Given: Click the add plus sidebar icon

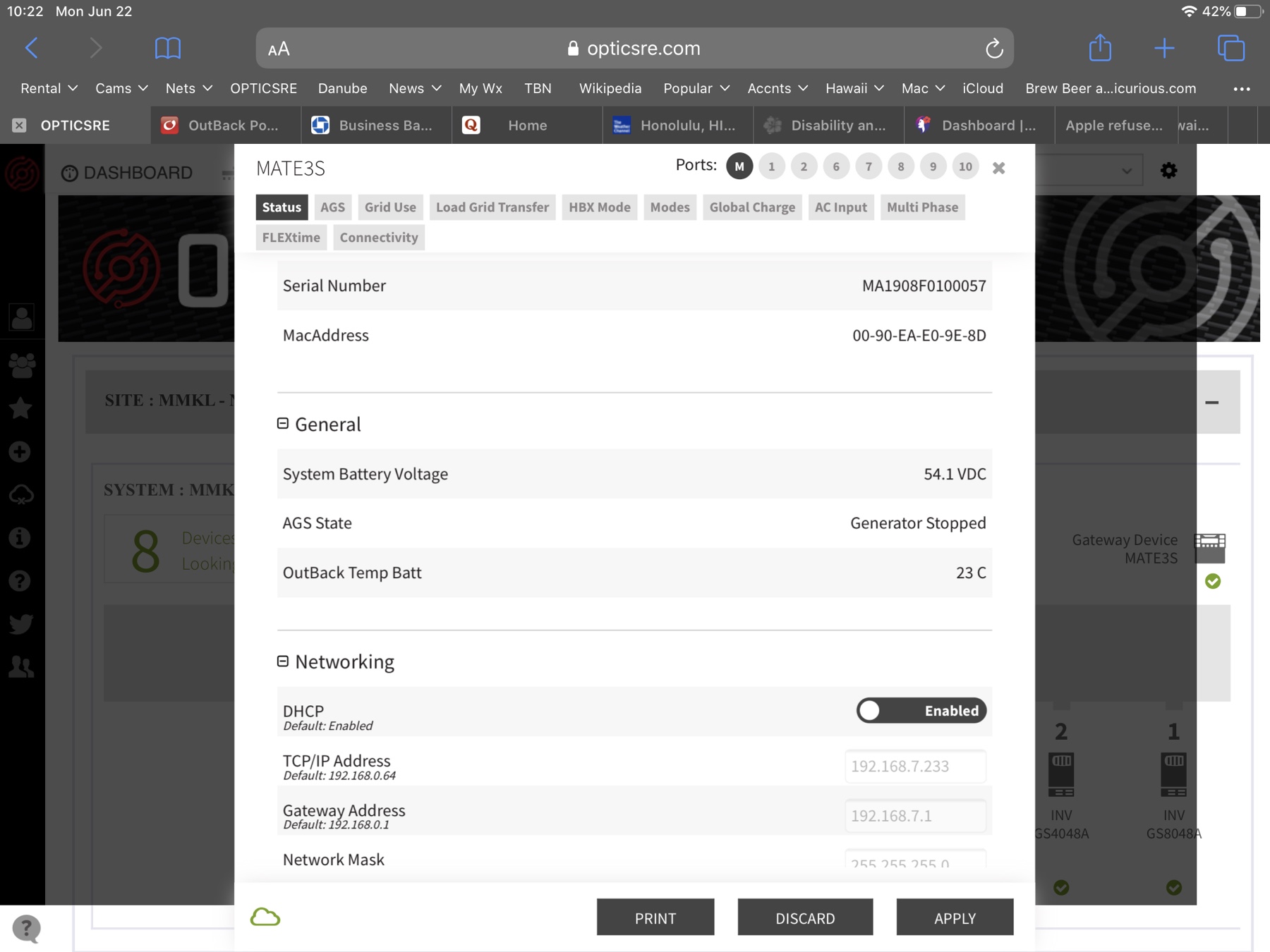Looking at the screenshot, I should click(x=20, y=451).
